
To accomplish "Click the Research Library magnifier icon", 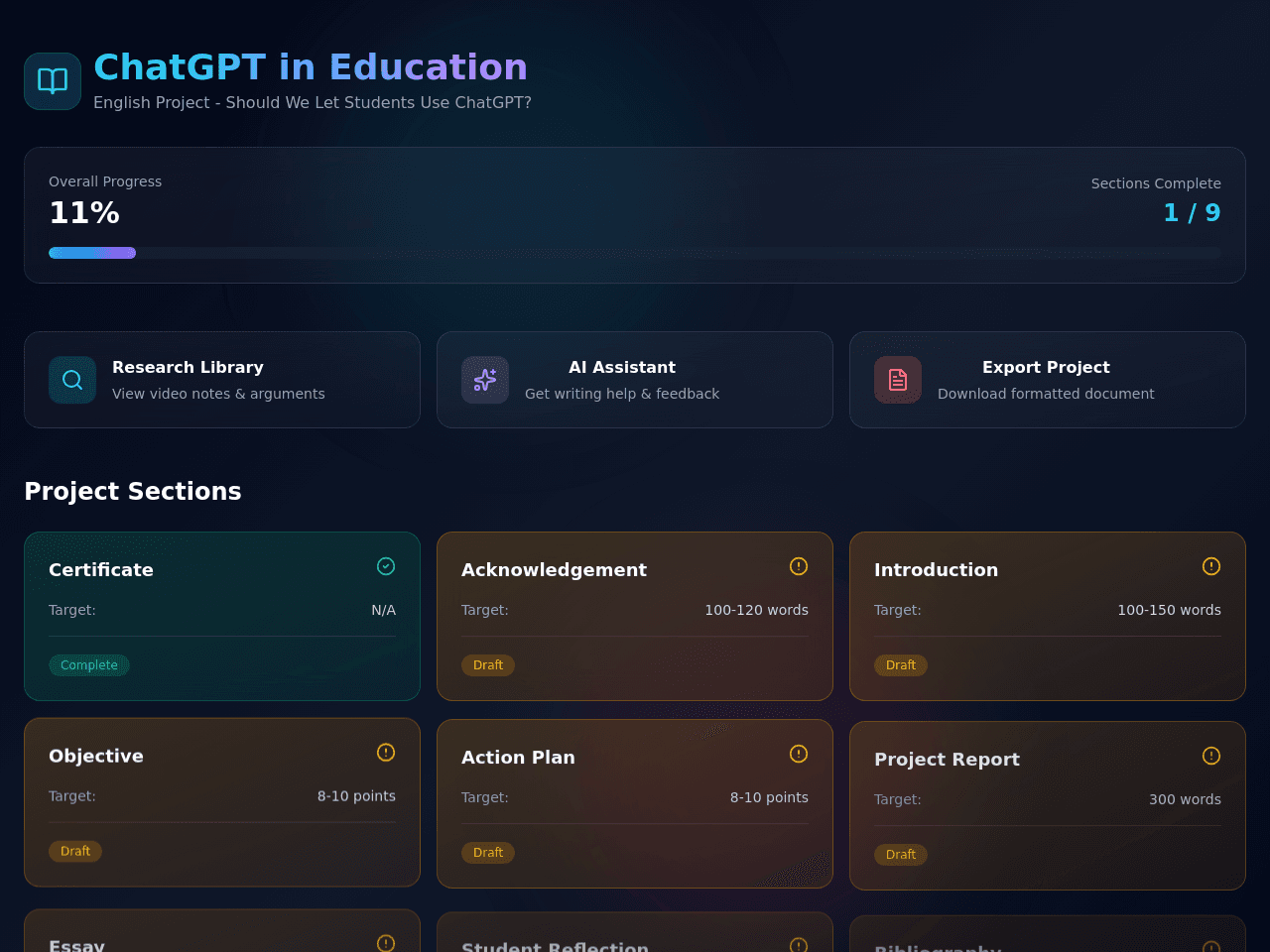I will [x=72, y=380].
